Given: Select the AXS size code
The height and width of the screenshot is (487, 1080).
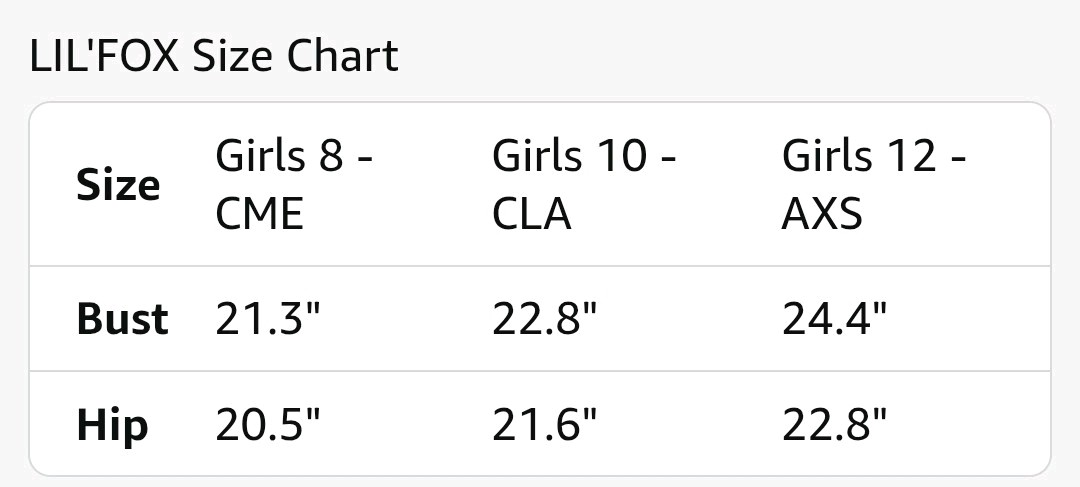Looking at the screenshot, I should [821, 215].
